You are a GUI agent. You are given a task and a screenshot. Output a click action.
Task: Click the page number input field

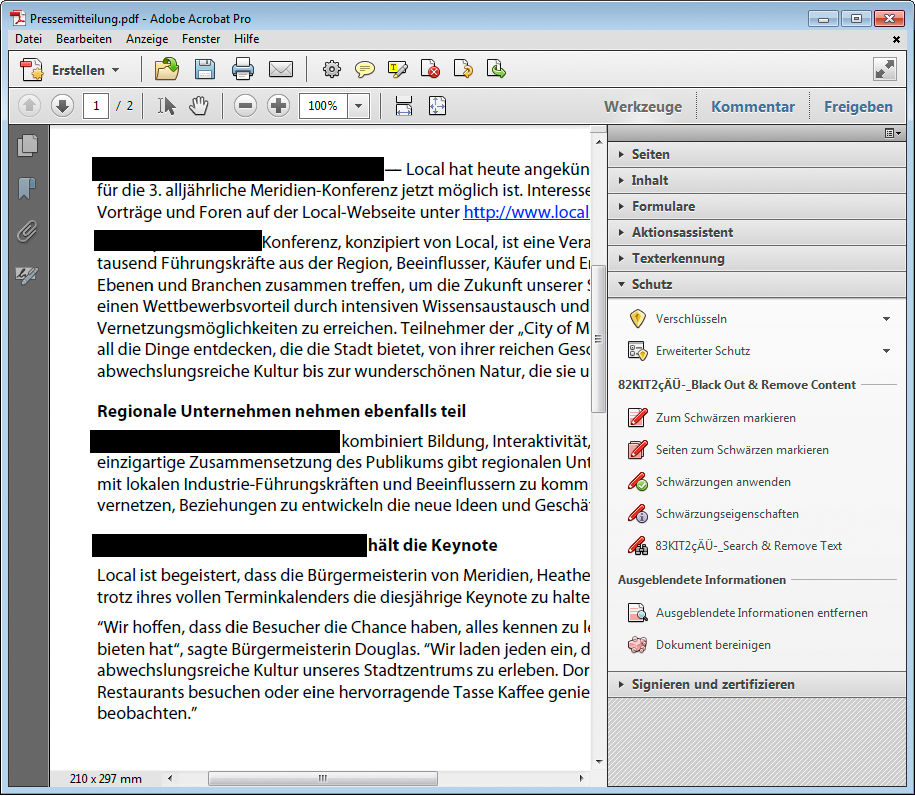95,105
